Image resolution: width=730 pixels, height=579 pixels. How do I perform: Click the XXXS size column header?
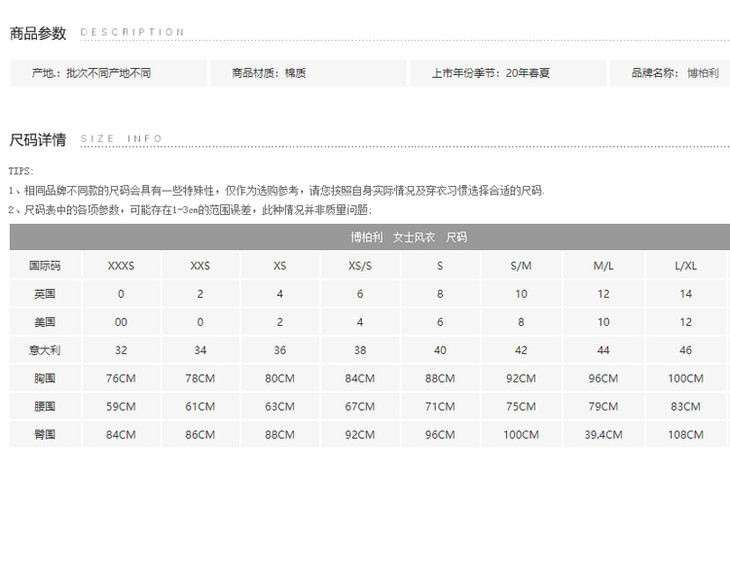click(121, 266)
